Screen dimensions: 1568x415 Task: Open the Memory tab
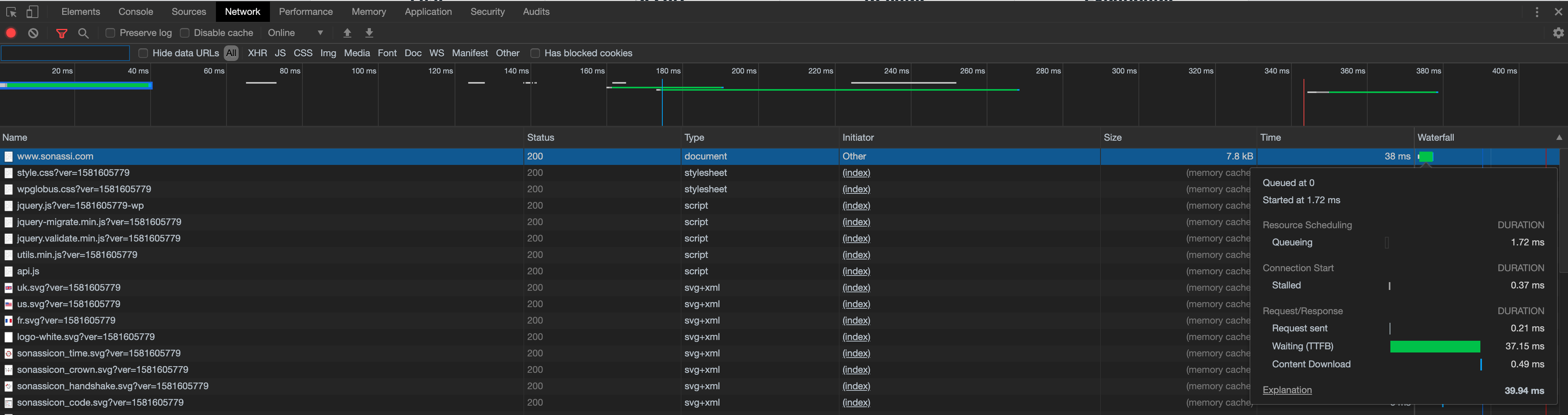pyautogui.click(x=369, y=12)
